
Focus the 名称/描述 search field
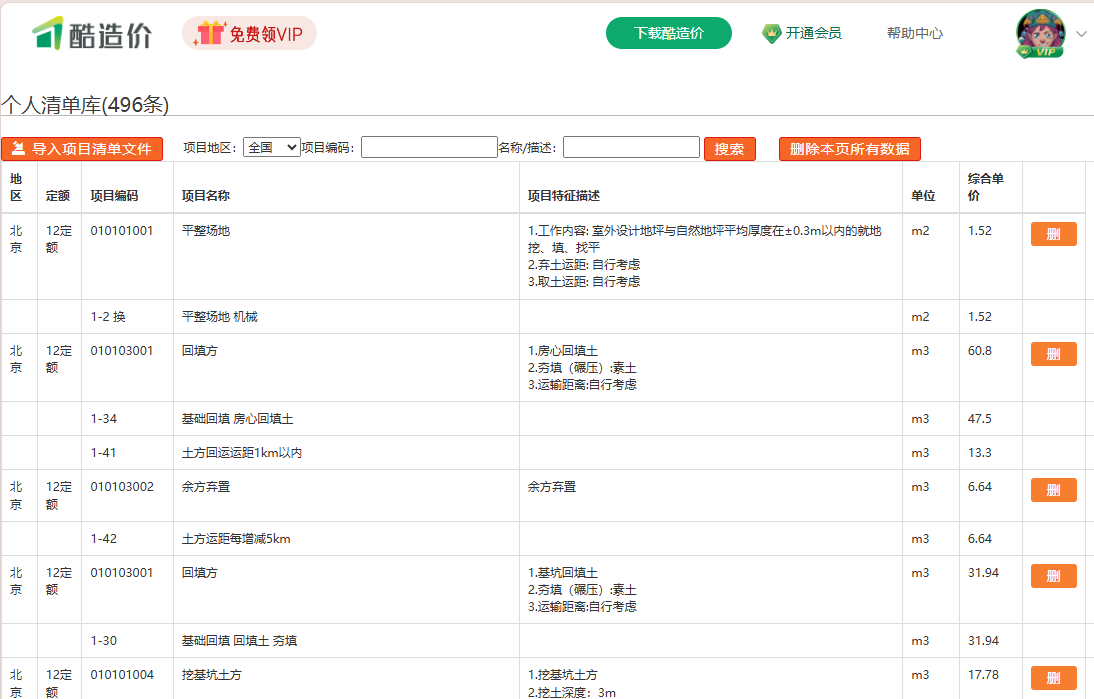pyautogui.click(x=631, y=147)
